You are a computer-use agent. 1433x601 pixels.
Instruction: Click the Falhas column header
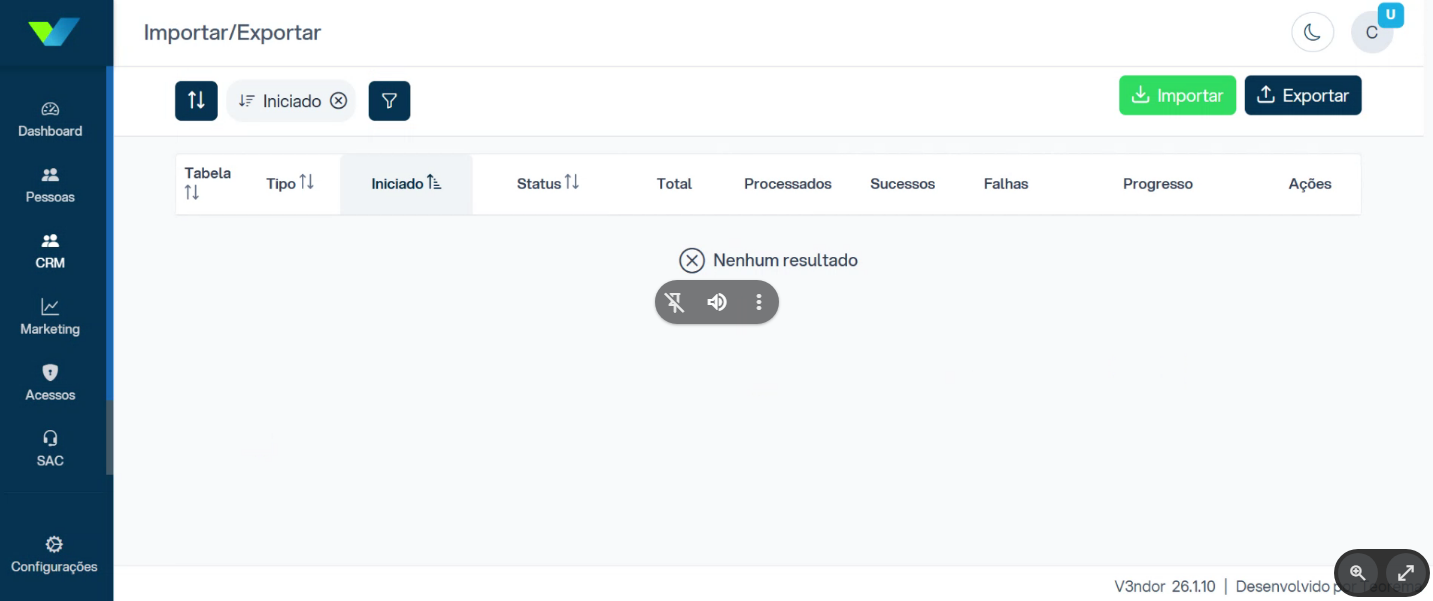click(1006, 184)
